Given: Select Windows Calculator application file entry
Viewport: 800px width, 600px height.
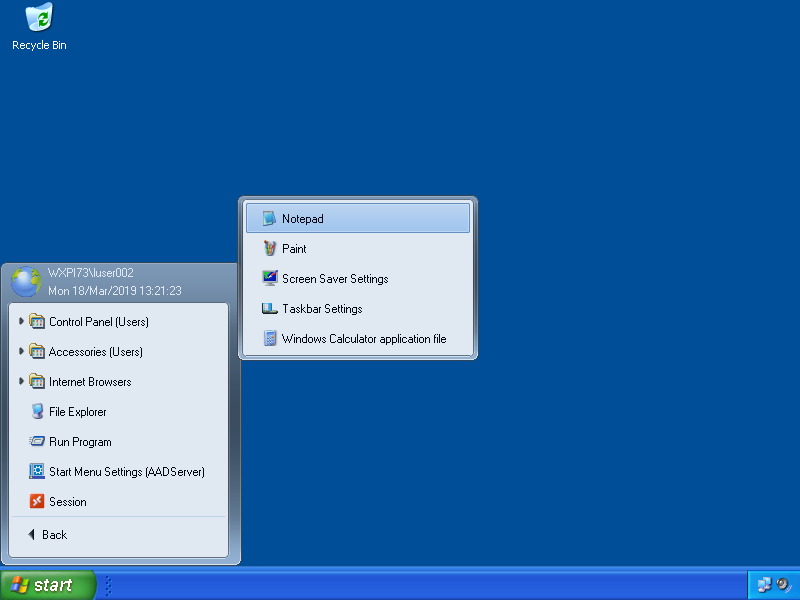Looking at the screenshot, I should click(x=363, y=339).
